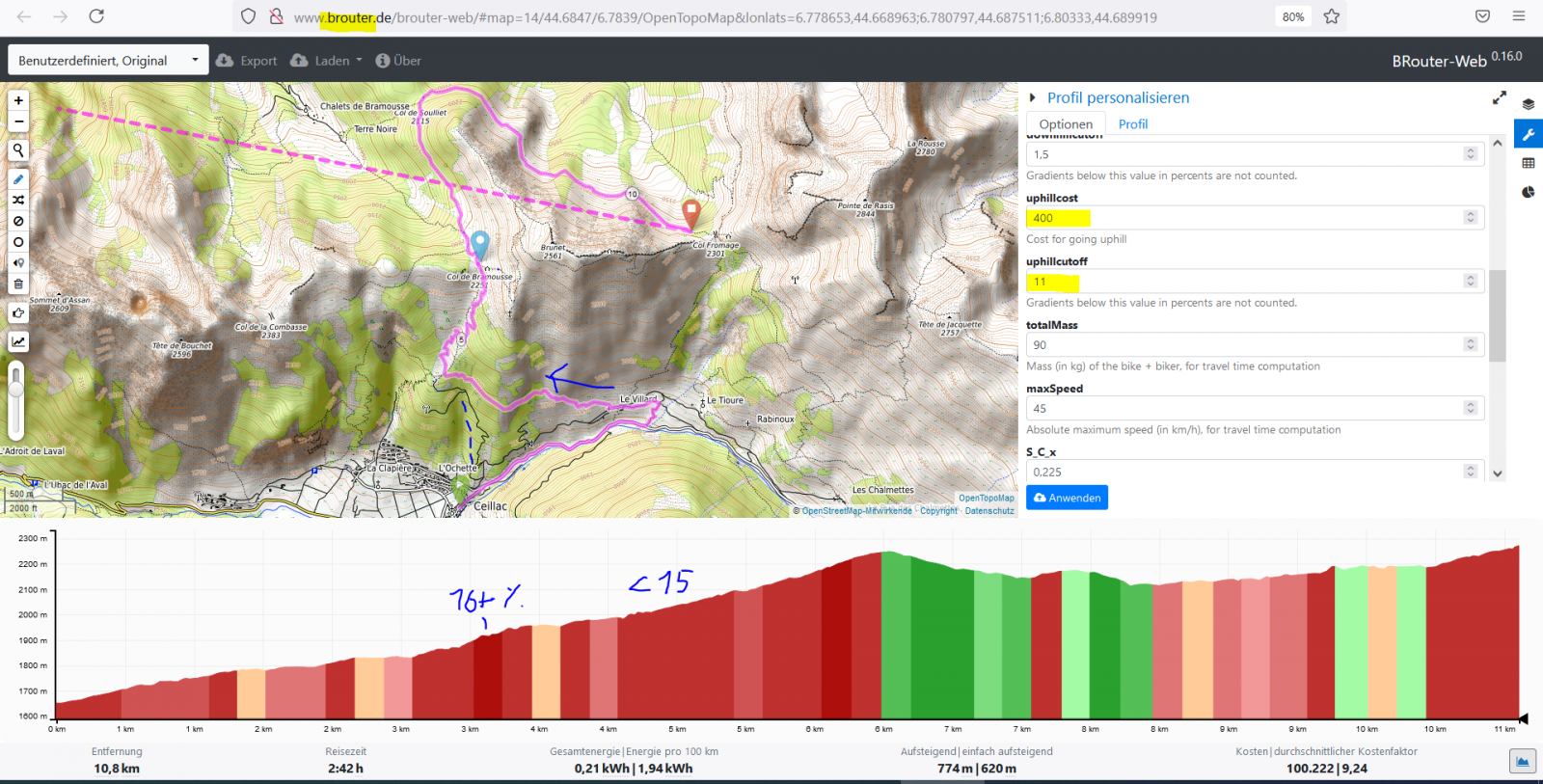Select the no-go circle area tool
The width and height of the screenshot is (1543, 784).
point(18,242)
